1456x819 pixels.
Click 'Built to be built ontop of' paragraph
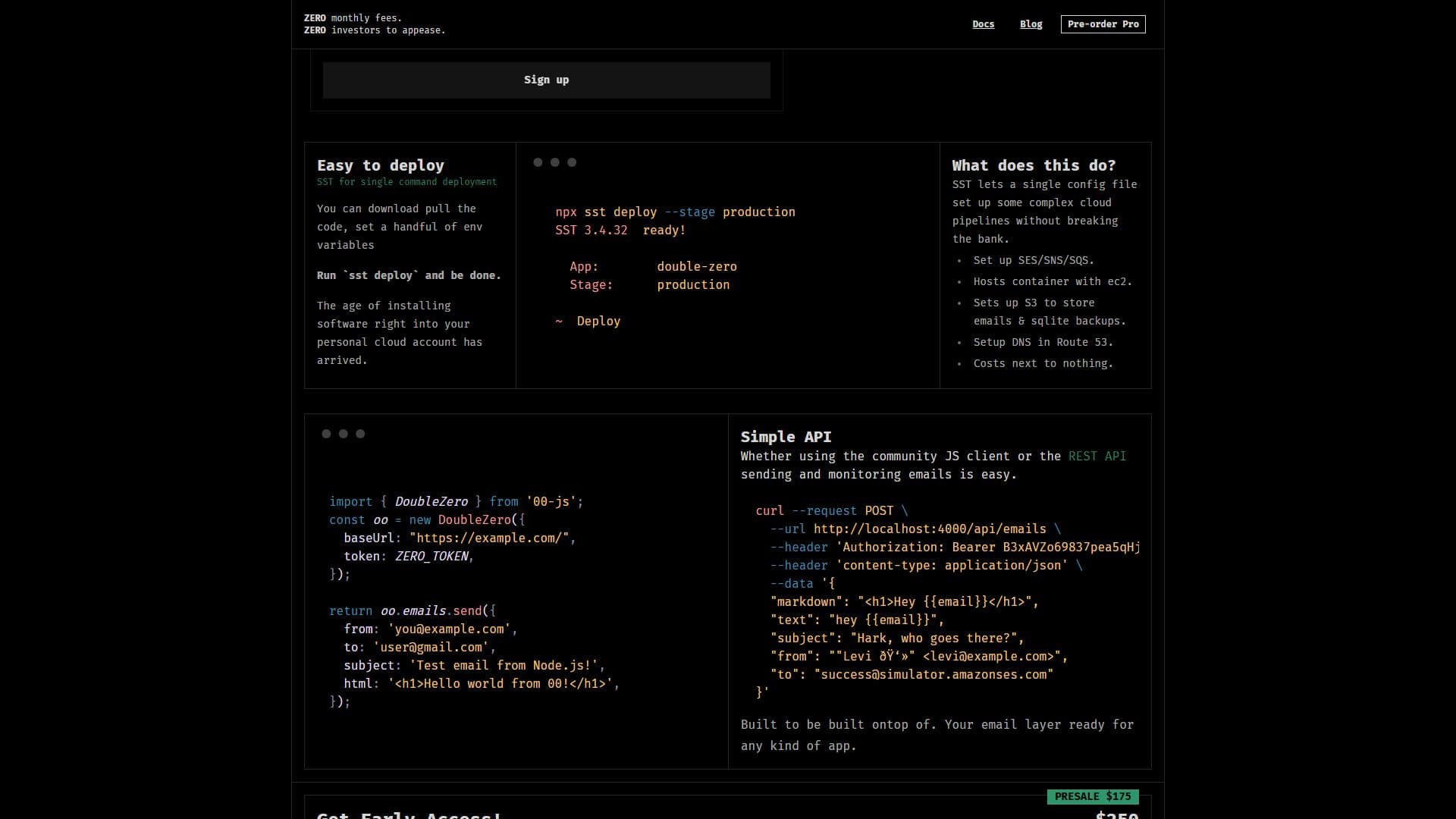[x=937, y=735]
